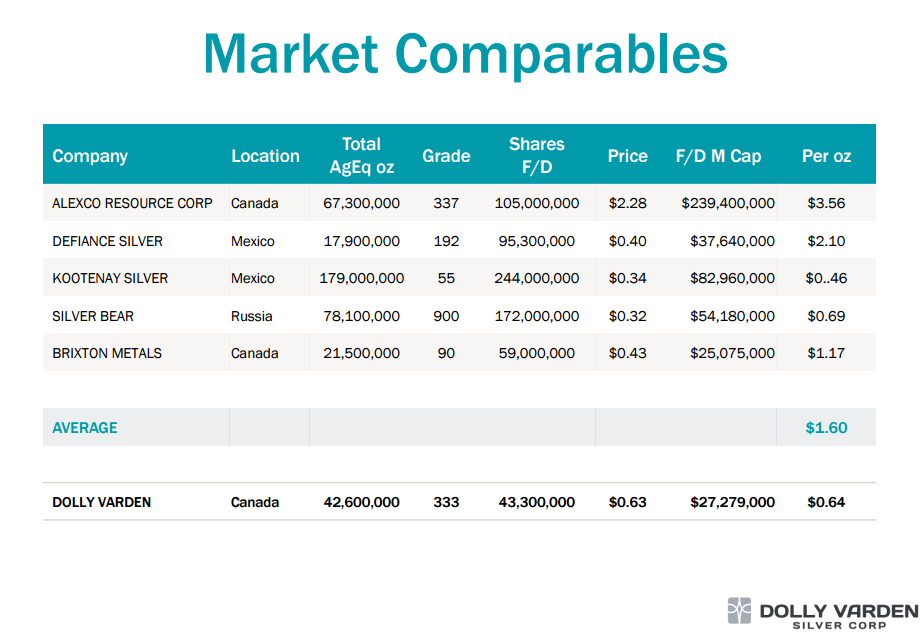Viewport: 923px width, 642px height.
Task: Select the F/D M Cap header
Action: point(718,156)
